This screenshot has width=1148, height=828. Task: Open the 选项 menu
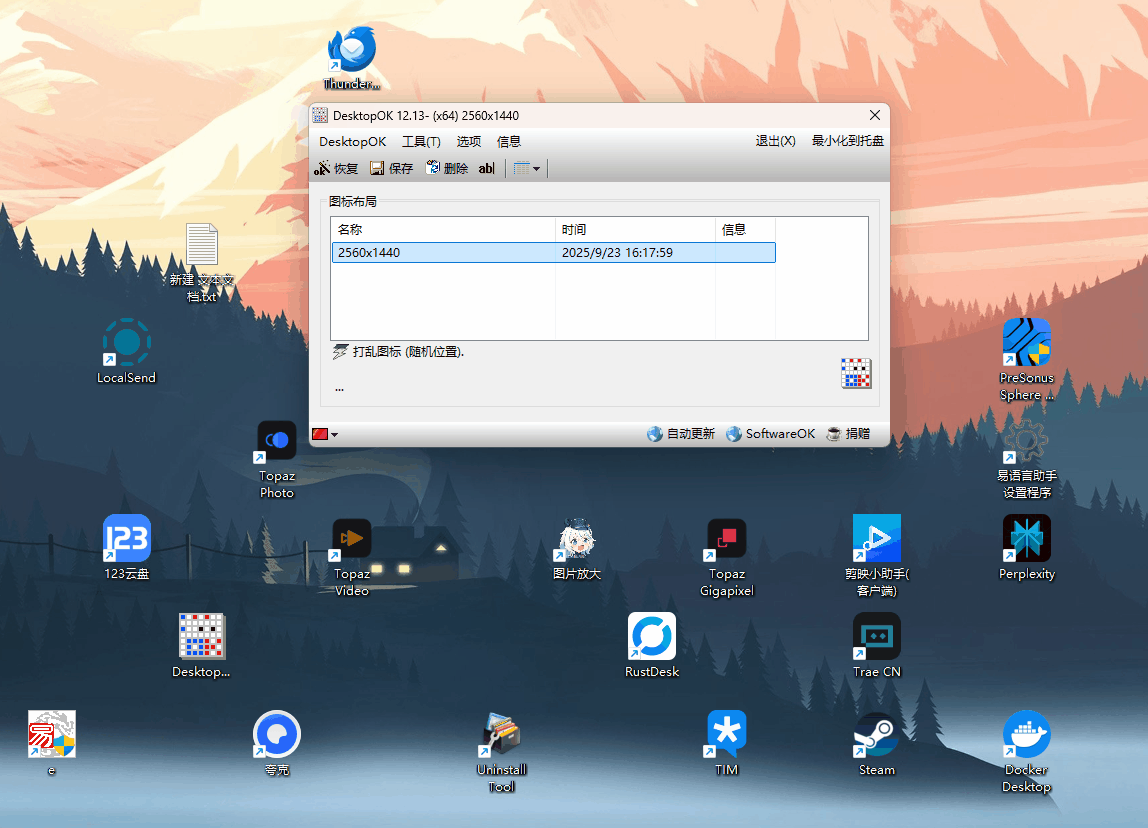pos(468,141)
